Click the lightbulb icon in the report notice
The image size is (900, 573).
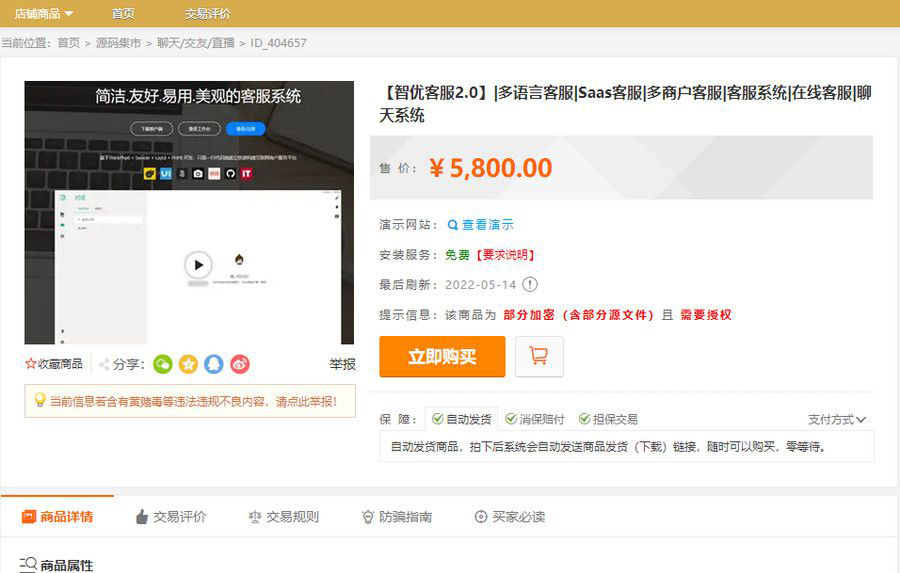(40, 400)
